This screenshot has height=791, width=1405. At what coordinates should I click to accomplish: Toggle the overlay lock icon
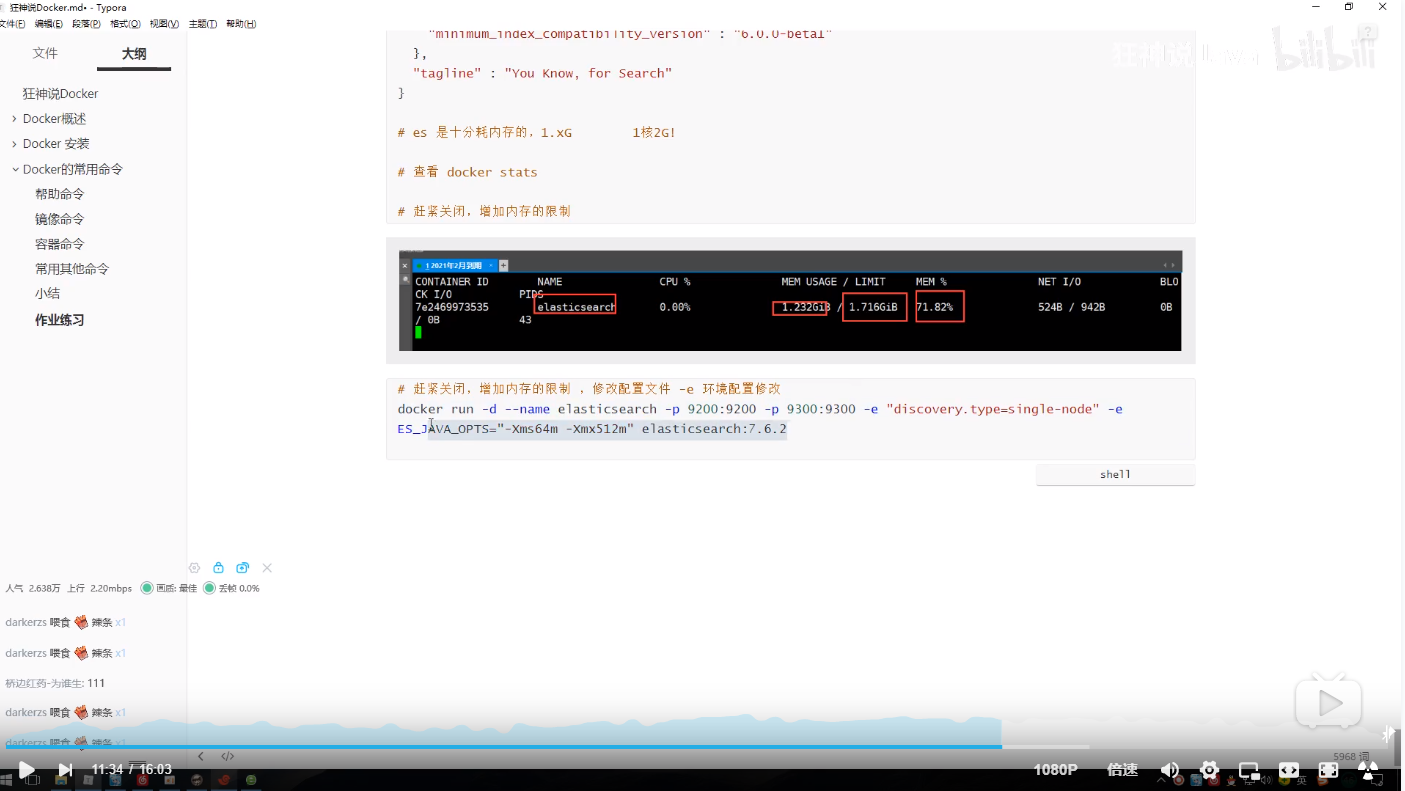(219, 568)
